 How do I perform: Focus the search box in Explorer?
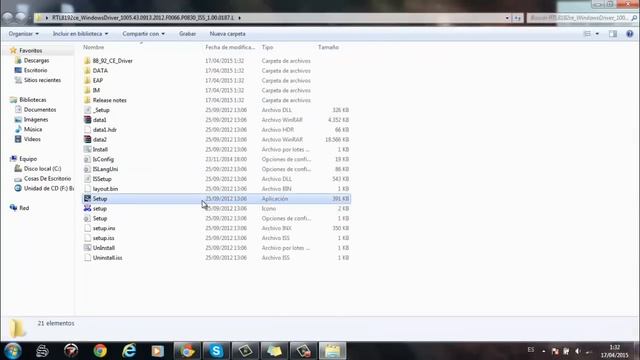[x=582, y=18]
